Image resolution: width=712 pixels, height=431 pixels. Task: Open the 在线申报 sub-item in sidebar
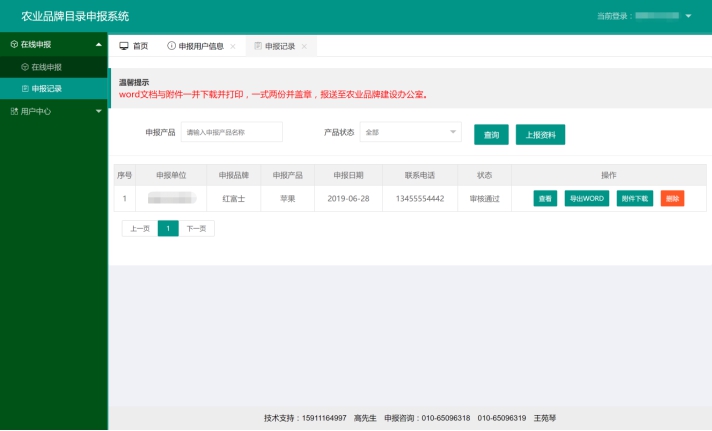(x=54, y=67)
